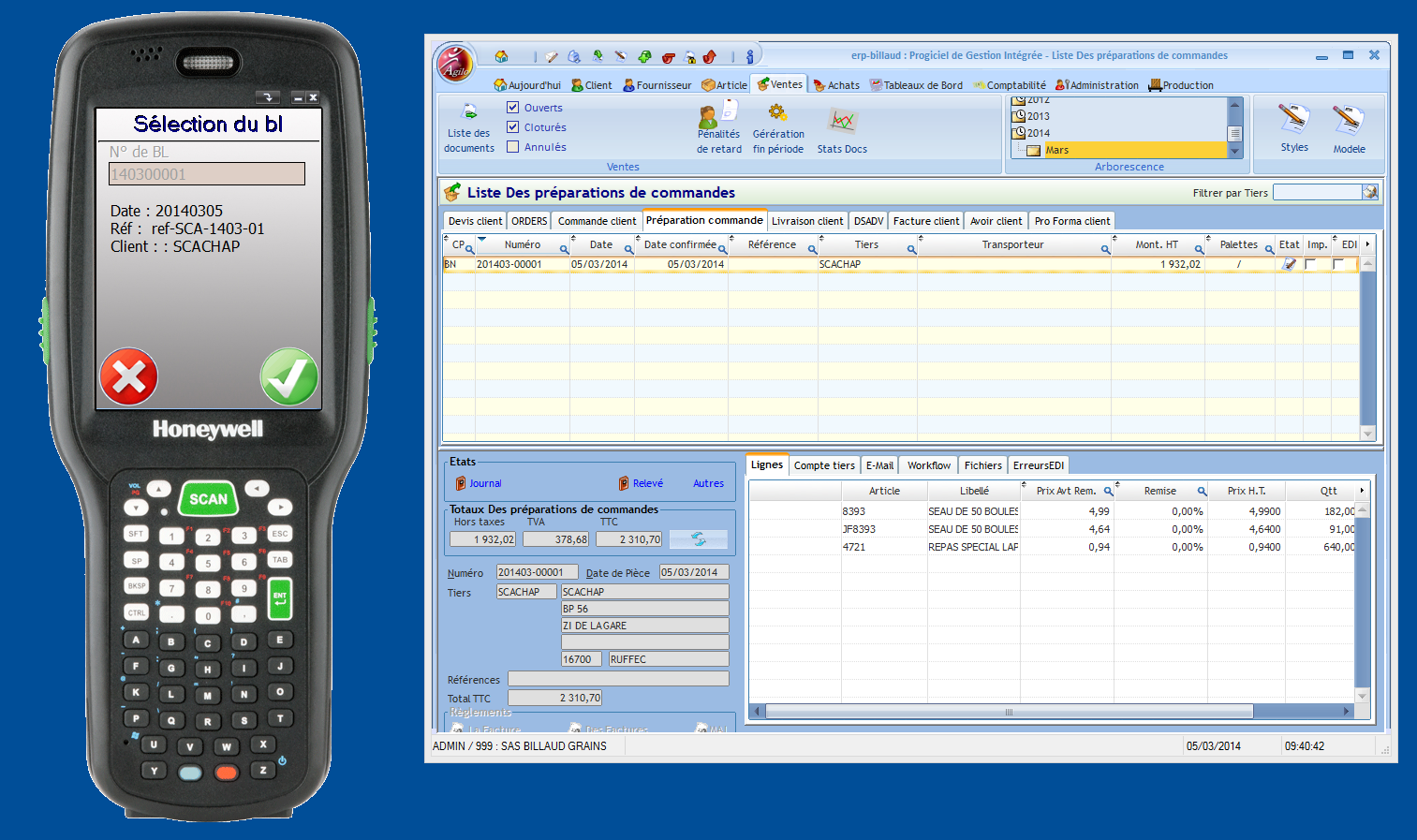Click the blue info icon in quick toolbar
The height and width of the screenshot is (840, 1417).
749,57
